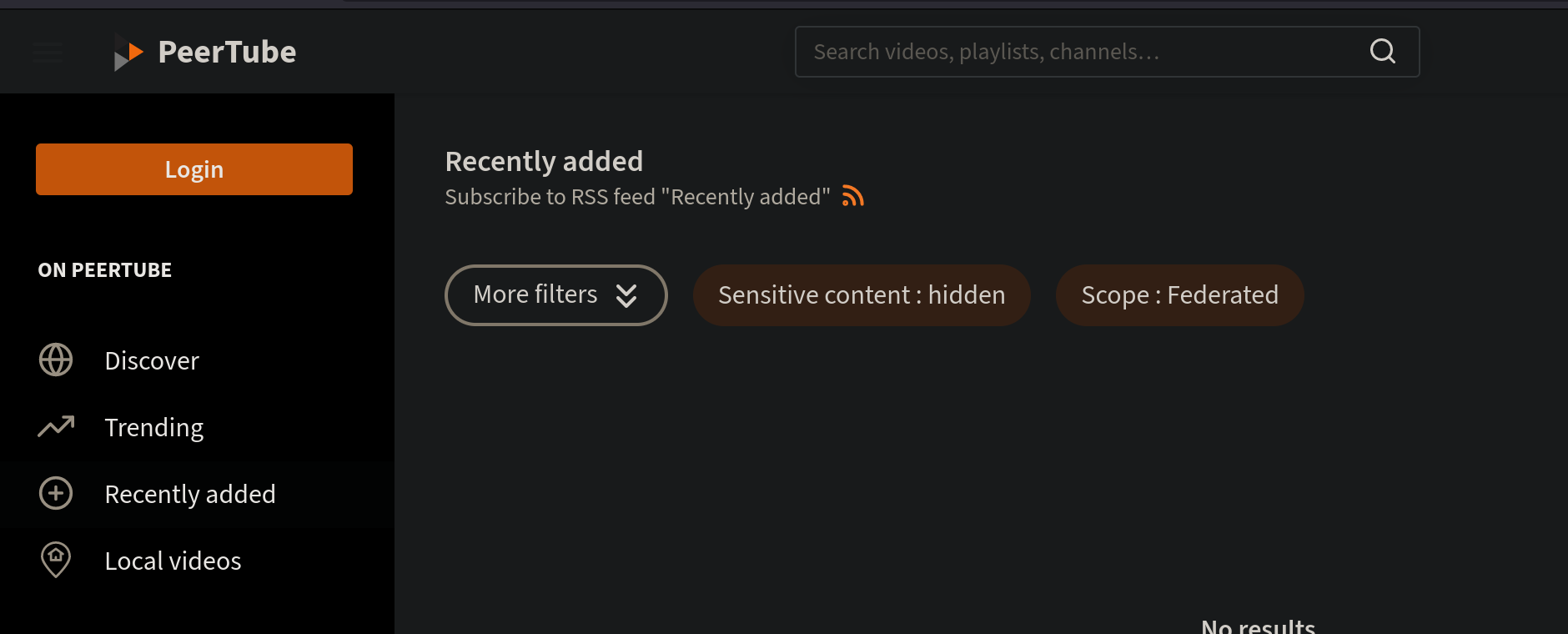Toggle the hamburger sidebar menu icon

[x=48, y=53]
